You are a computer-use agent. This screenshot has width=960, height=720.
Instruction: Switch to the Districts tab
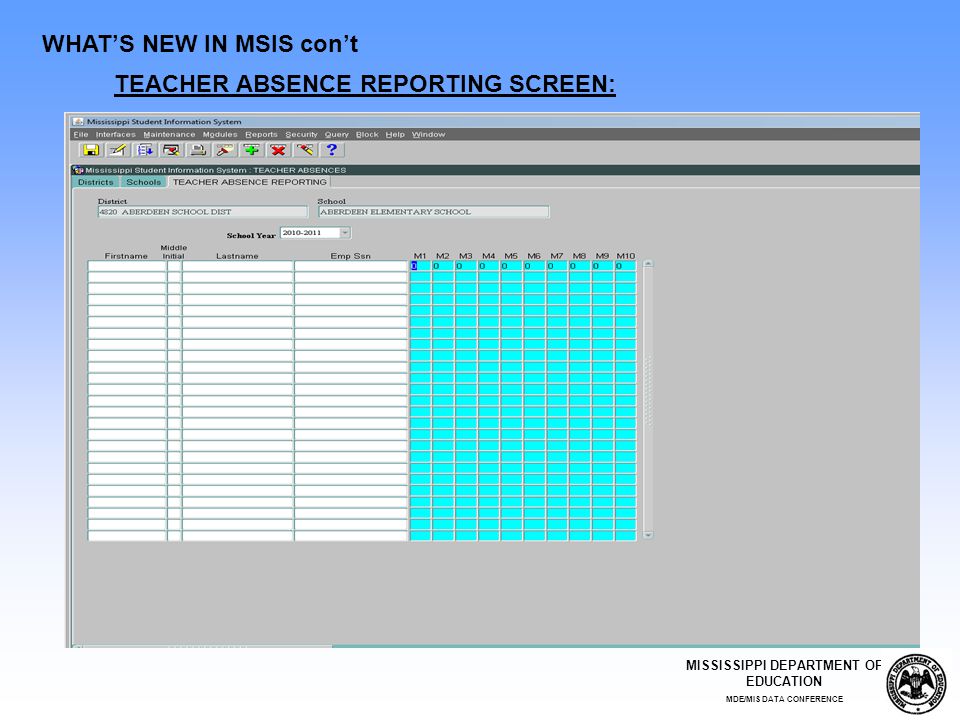pyautogui.click(x=96, y=182)
